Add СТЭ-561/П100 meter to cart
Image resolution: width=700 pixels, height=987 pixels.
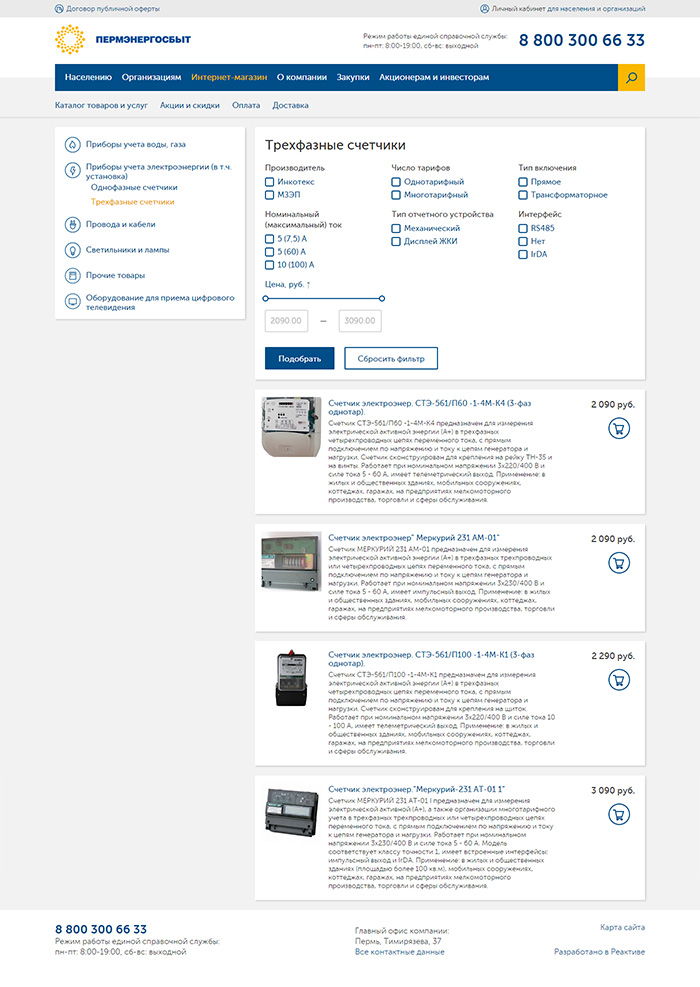[619, 680]
